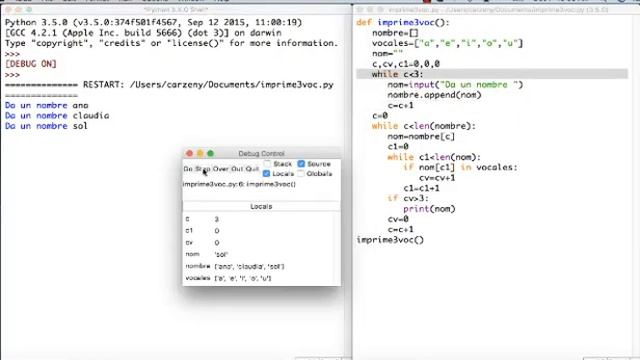
Task: Click shell input line 'Da un nombre sol'
Action: (46, 126)
